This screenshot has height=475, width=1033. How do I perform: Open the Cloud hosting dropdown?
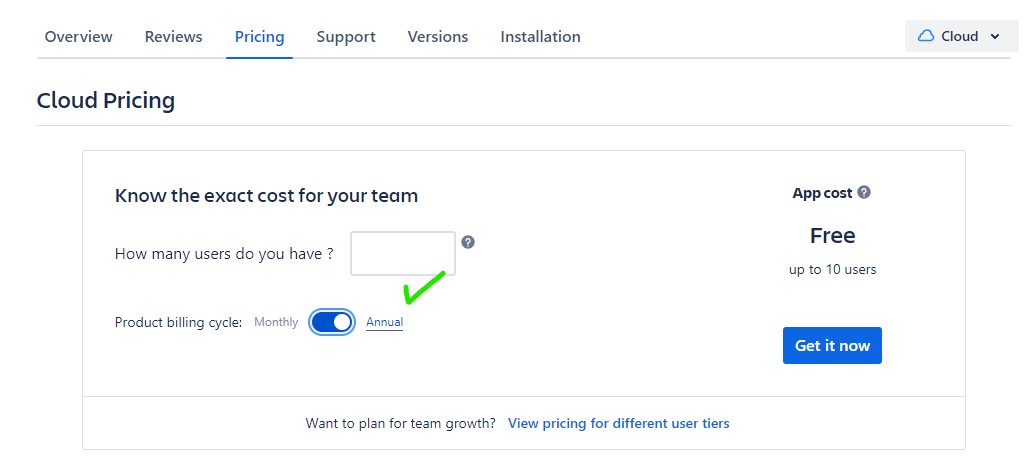click(958, 36)
